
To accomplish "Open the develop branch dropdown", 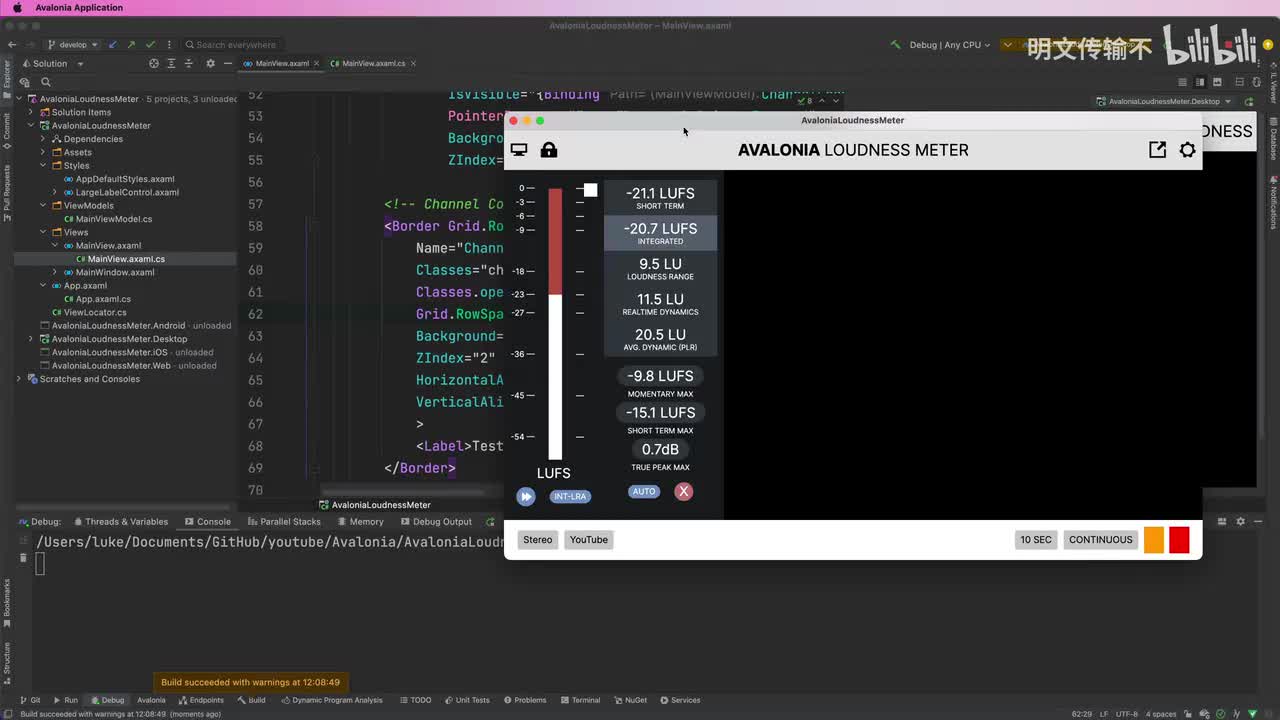I will click(73, 45).
